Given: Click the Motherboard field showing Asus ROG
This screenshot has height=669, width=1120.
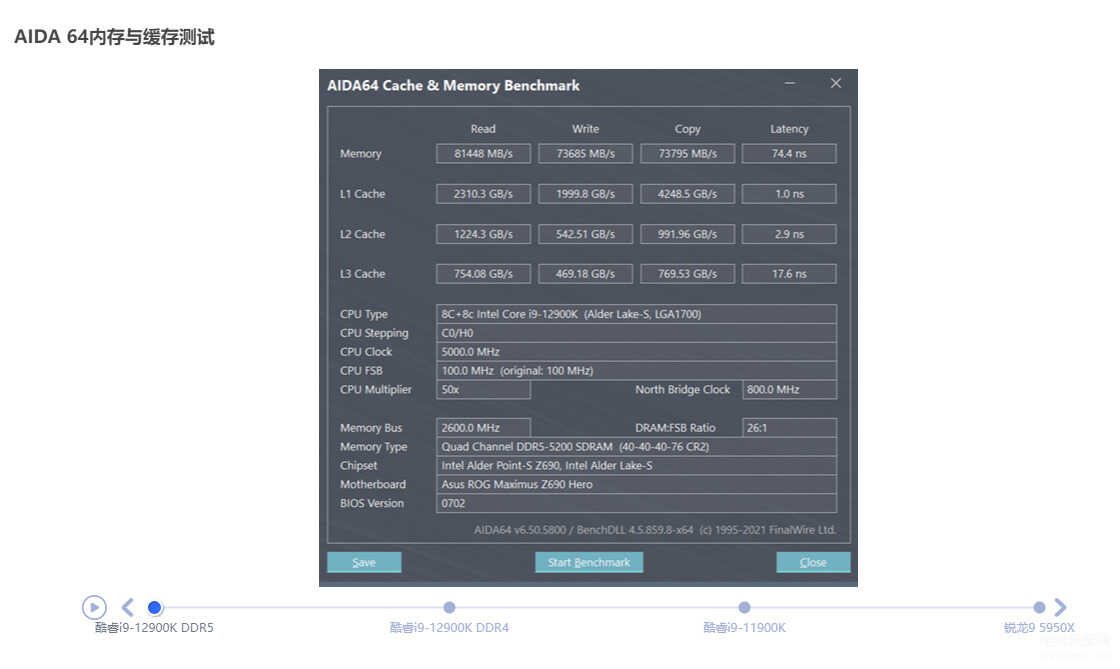Looking at the screenshot, I should point(636,485).
